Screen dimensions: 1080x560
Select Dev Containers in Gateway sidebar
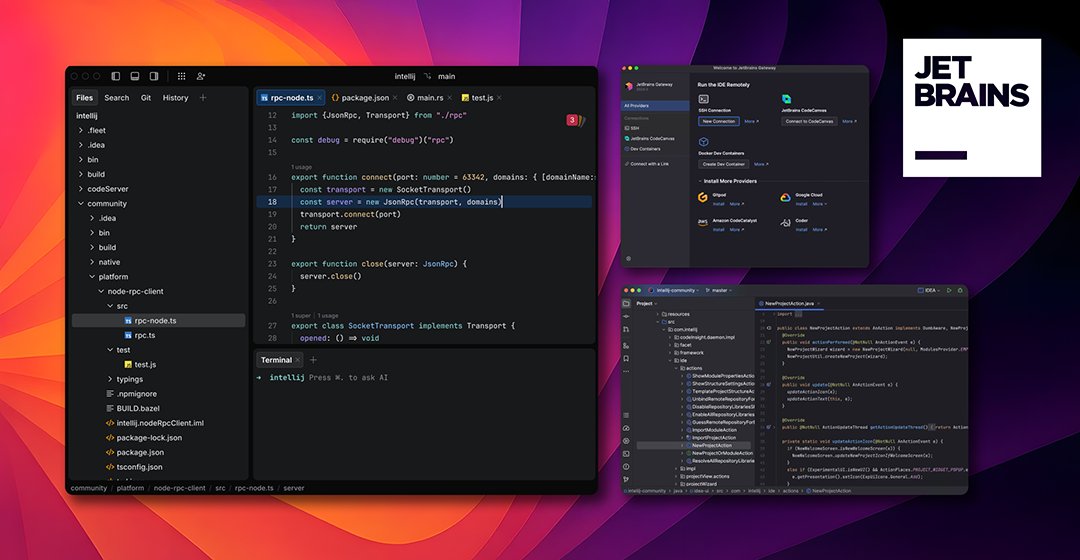pos(645,149)
